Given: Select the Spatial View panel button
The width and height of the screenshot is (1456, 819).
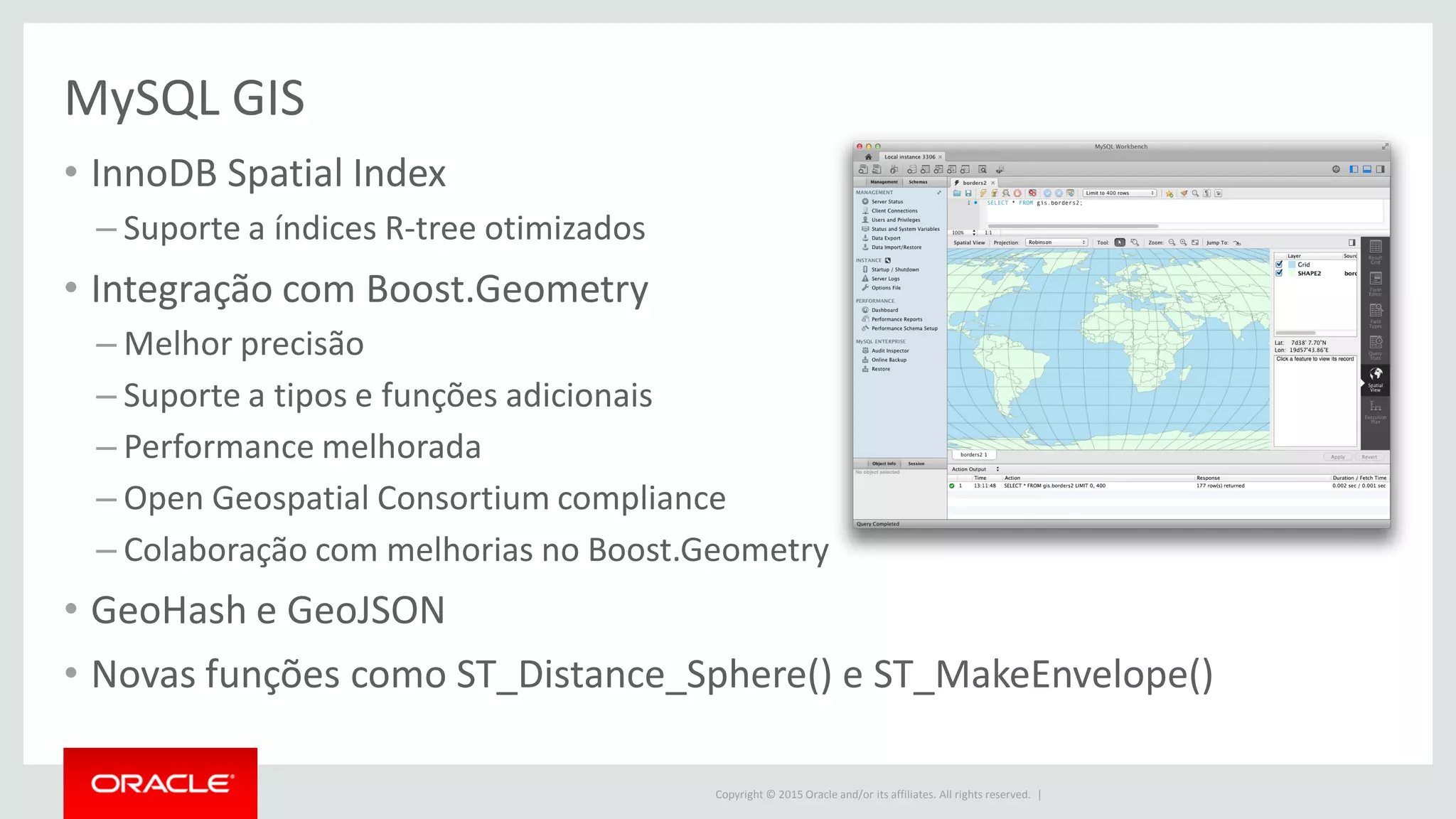Looking at the screenshot, I should 1376,380.
